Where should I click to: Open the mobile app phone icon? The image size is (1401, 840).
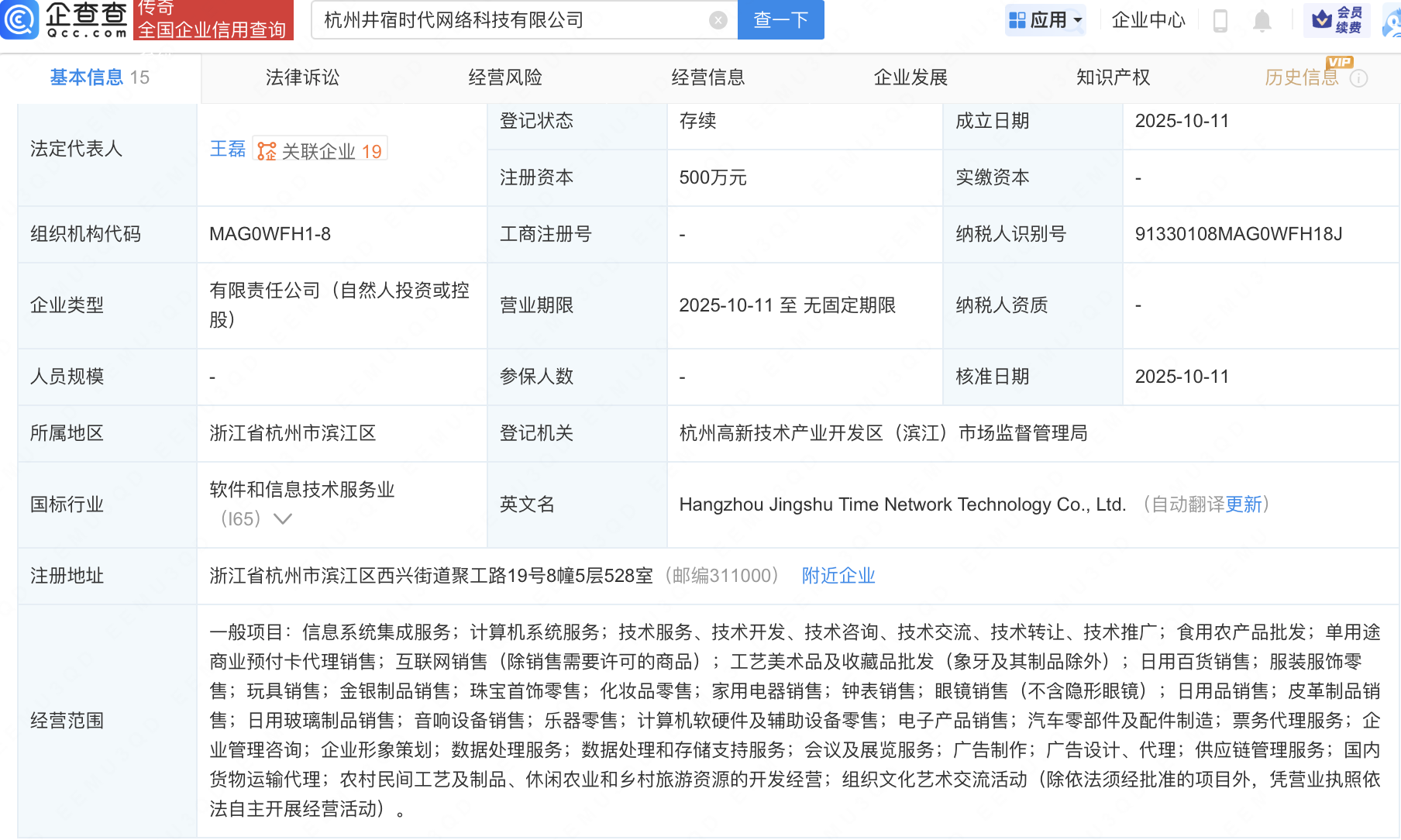[x=1220, y=20]
